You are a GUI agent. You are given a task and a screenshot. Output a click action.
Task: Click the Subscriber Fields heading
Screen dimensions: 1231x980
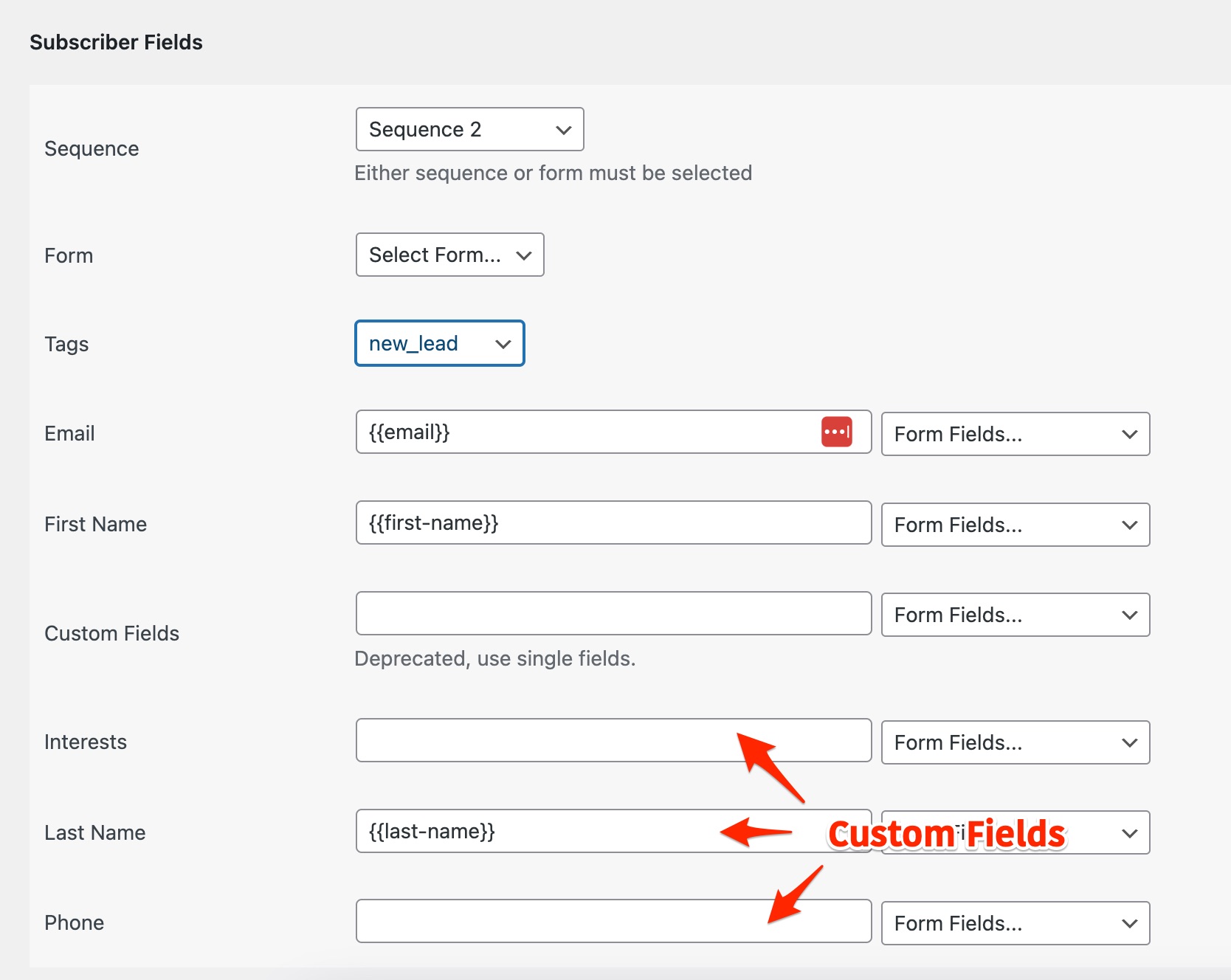coord(116,42)
